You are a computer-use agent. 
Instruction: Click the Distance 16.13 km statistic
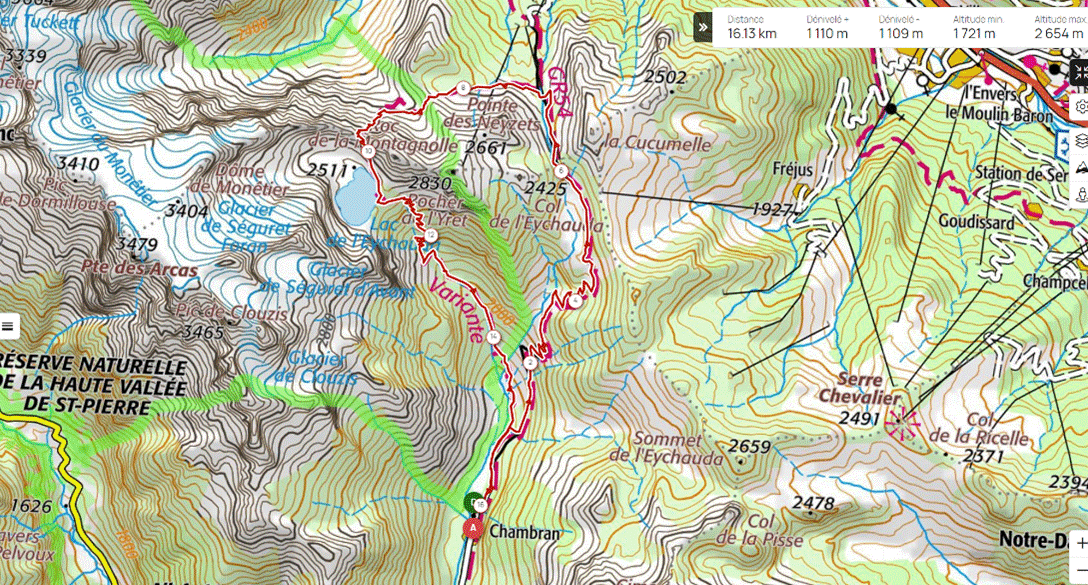(x=752, y=27)
